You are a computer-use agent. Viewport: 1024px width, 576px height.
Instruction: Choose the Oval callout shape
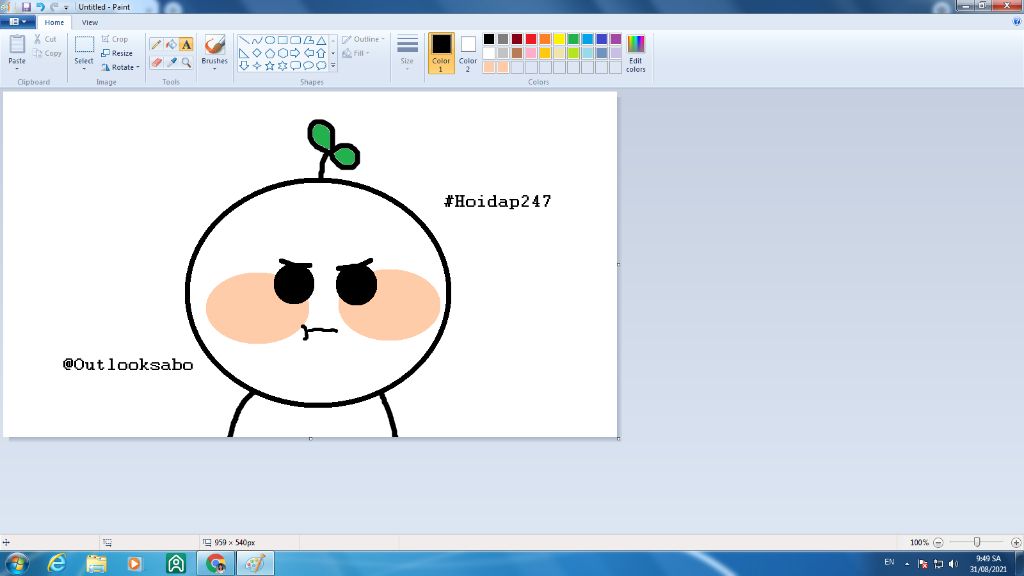[x=308, y=65]
